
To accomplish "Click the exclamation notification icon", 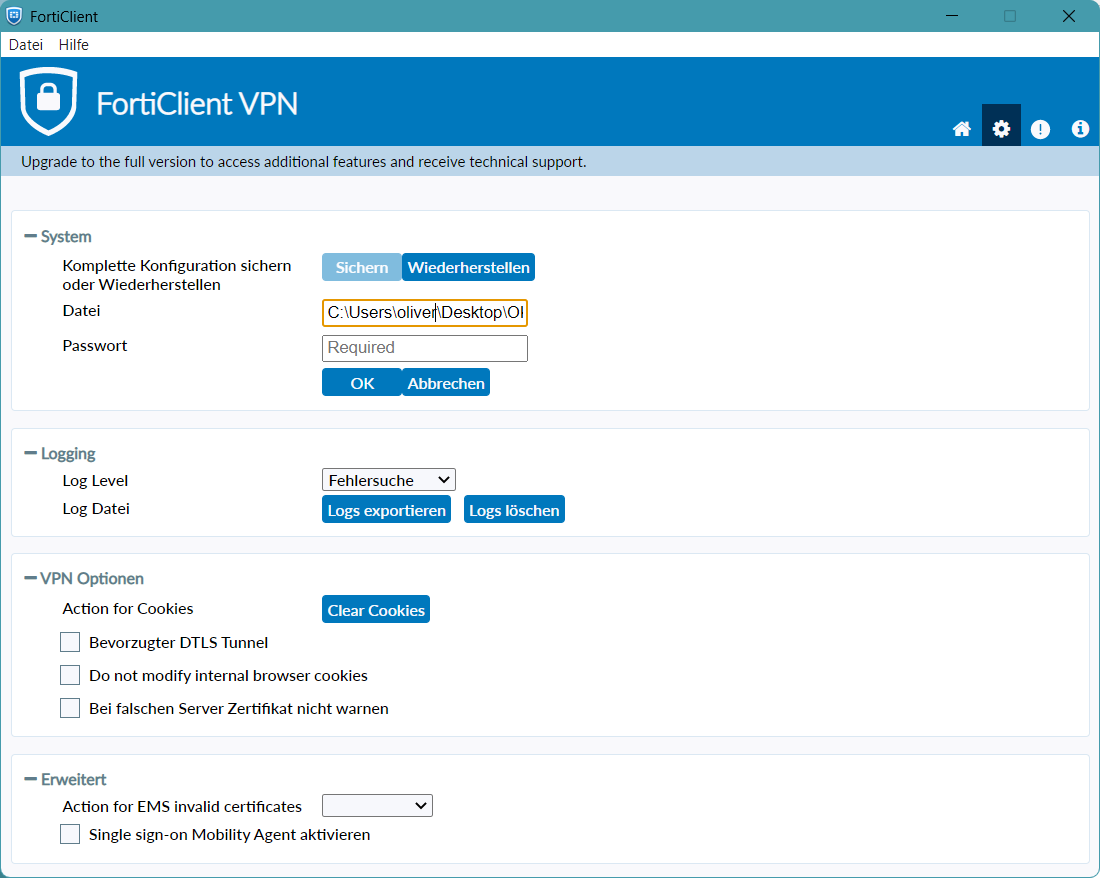I will click(x=1040, y=129).
